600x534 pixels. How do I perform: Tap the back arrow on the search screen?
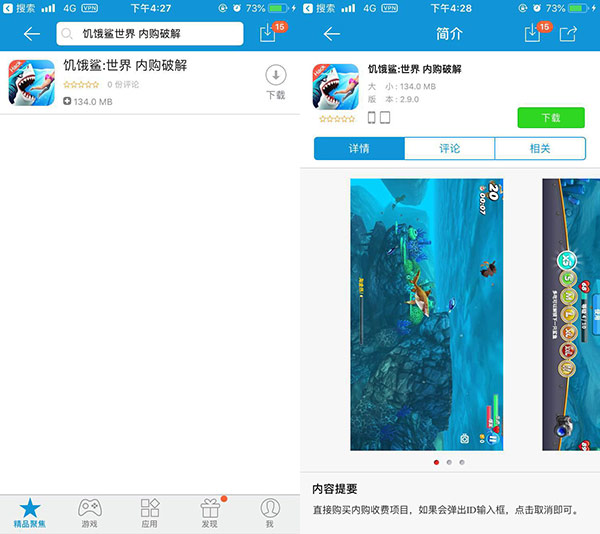pos(31,34)
